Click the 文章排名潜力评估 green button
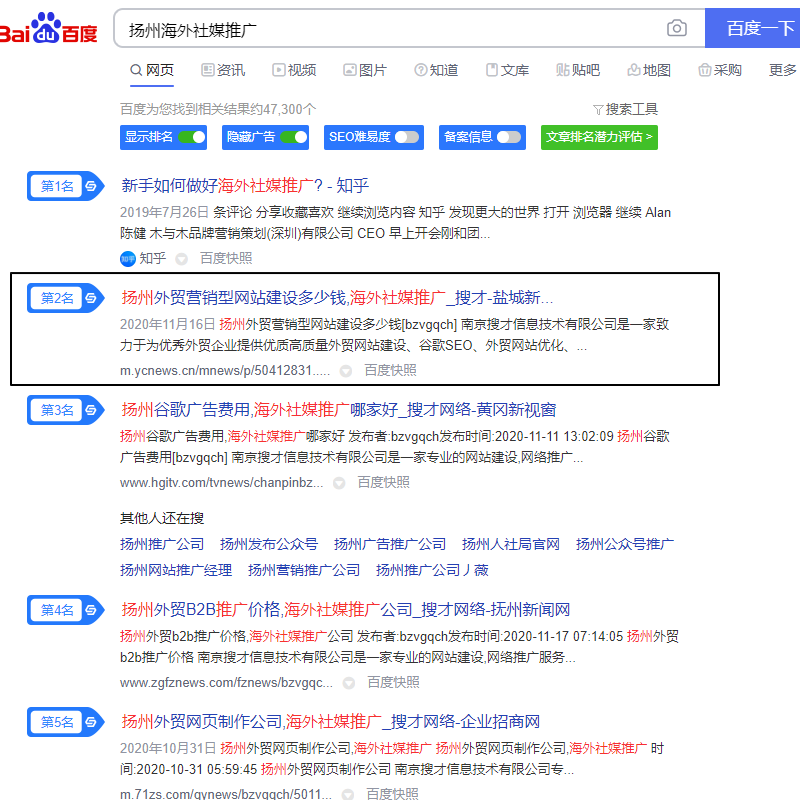 [599, 137]
